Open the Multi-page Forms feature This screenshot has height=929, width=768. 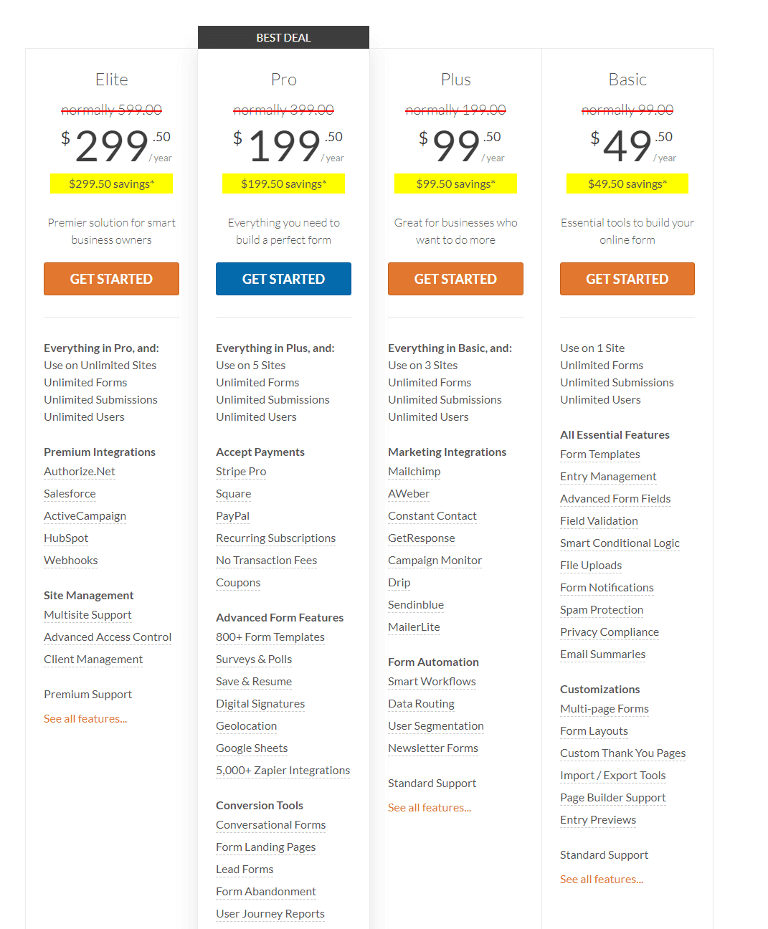click(604, 709)
